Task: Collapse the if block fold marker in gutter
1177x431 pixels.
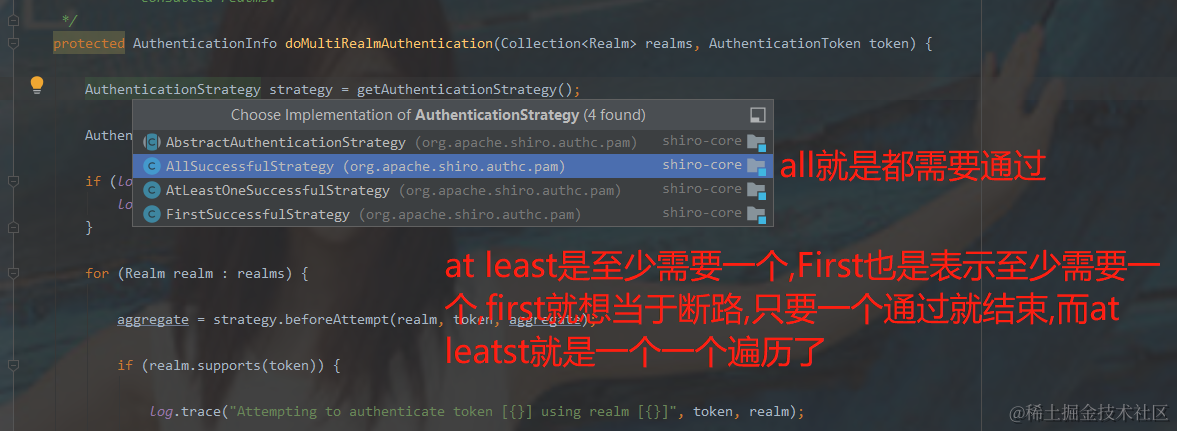Action: click(13, 182)
